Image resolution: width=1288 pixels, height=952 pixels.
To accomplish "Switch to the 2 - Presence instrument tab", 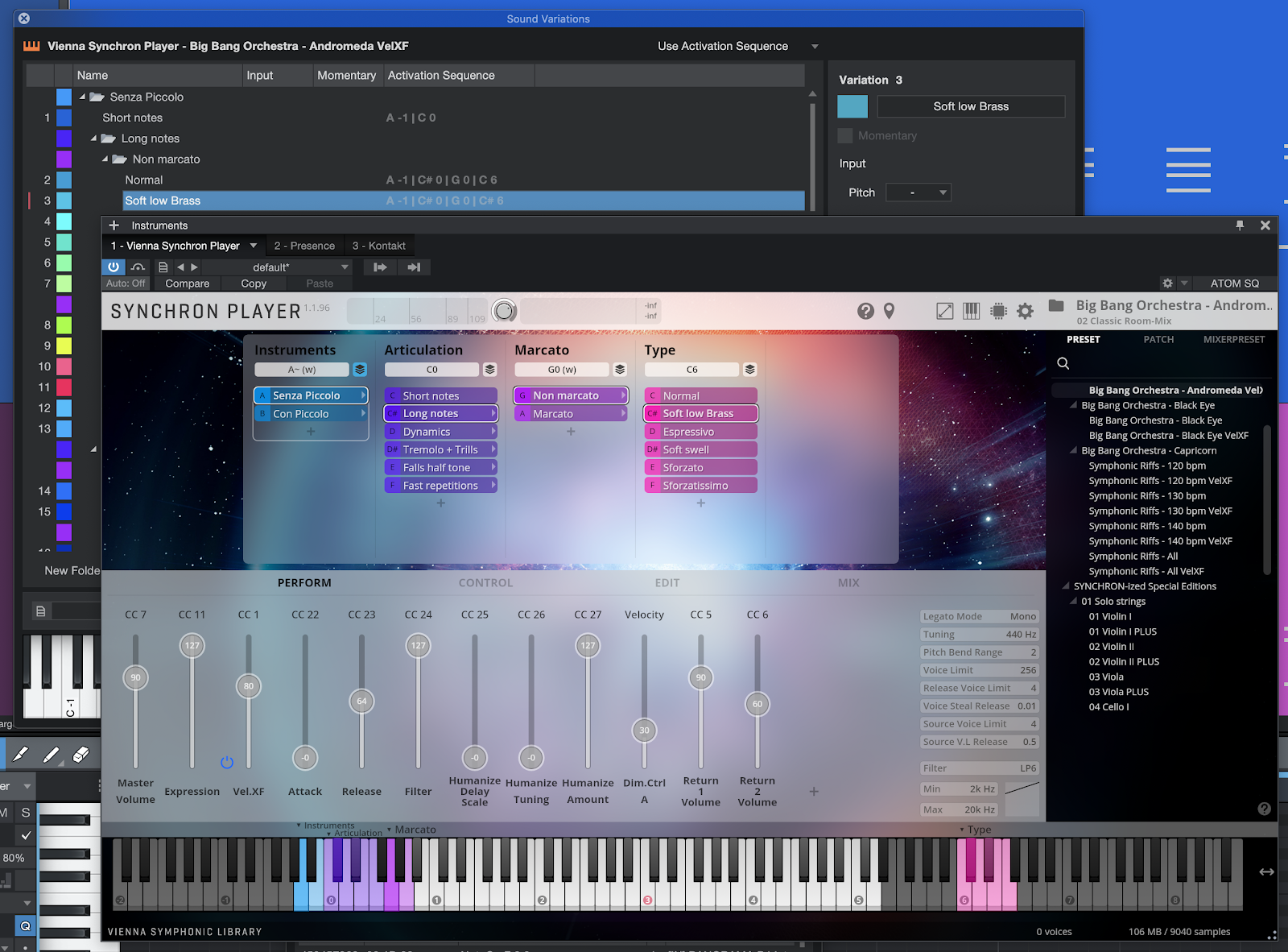I will pos(304,246).
